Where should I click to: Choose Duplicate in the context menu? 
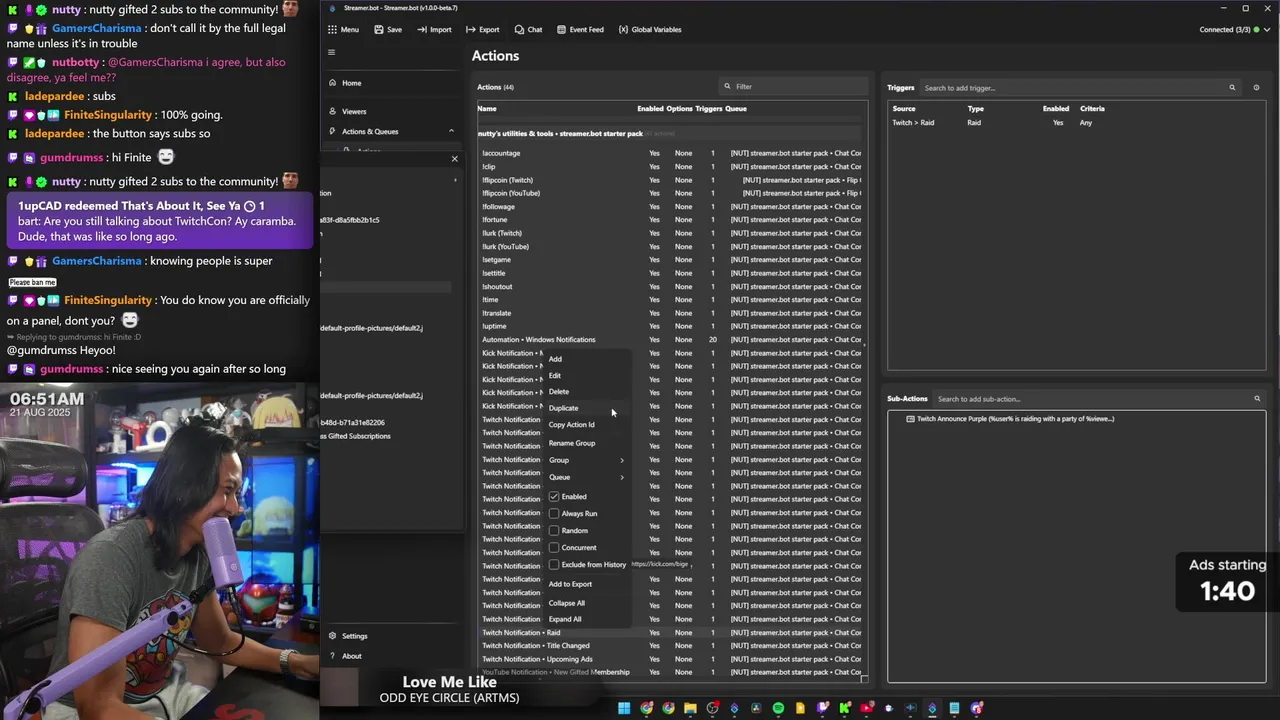tap(563, 408)
